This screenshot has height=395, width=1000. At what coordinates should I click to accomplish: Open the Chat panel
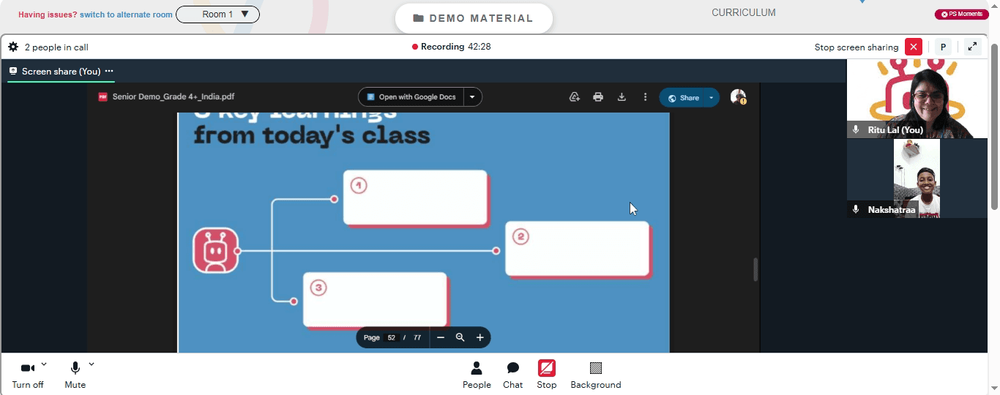pyautogui.click(x=512, y=375)
